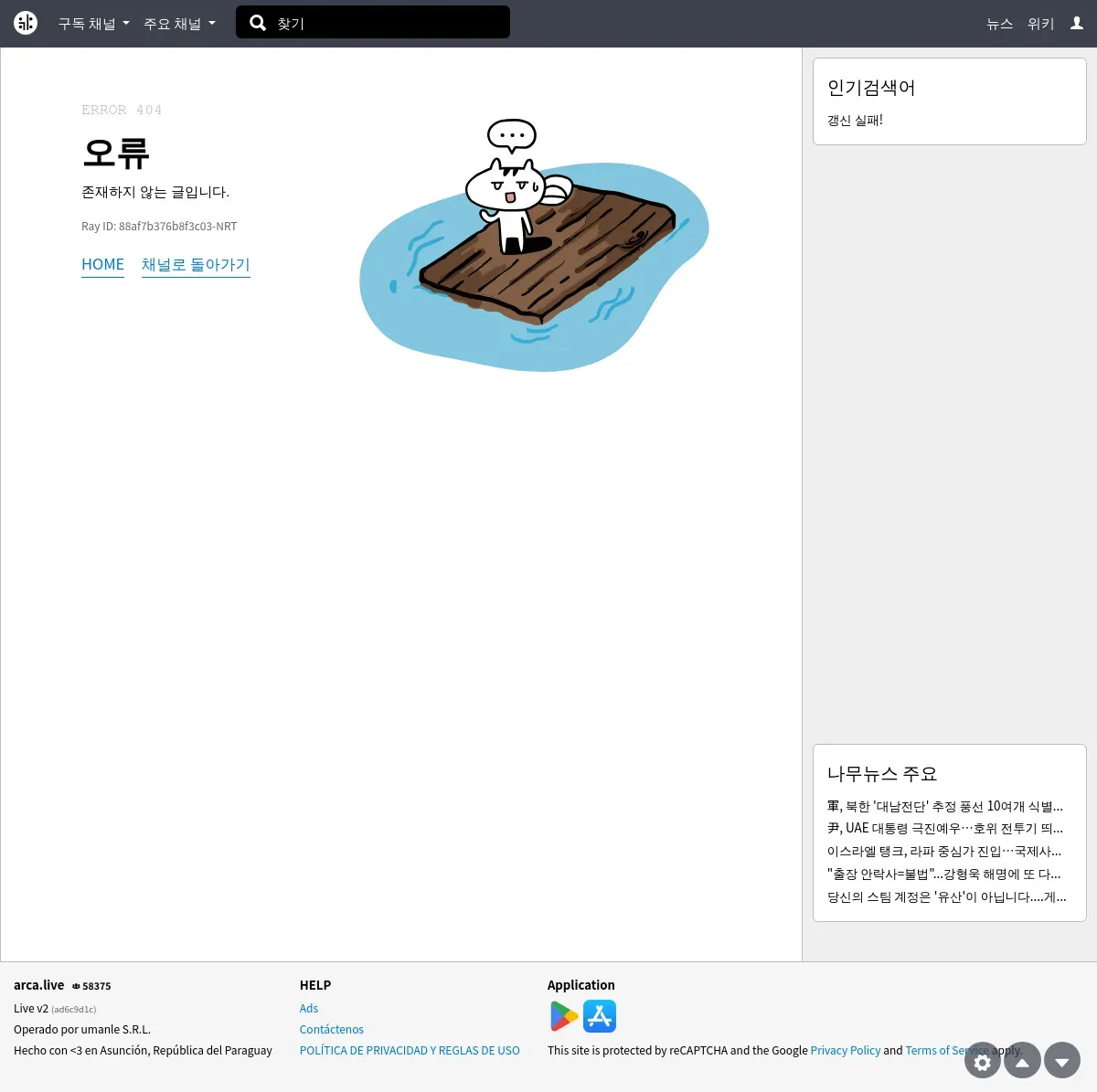
Task: Click the Apple App Store icon
Action: (x=600, y=1016)
